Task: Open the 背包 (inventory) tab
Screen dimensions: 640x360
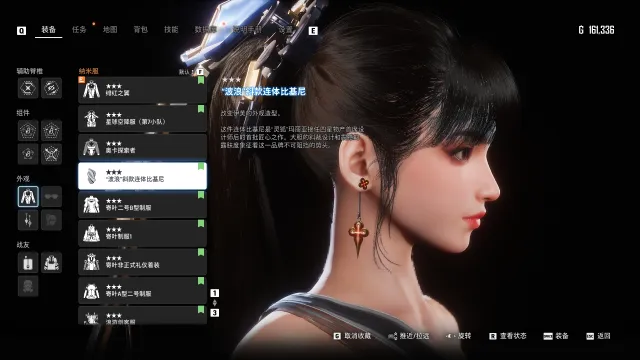Action: [140, 30]
